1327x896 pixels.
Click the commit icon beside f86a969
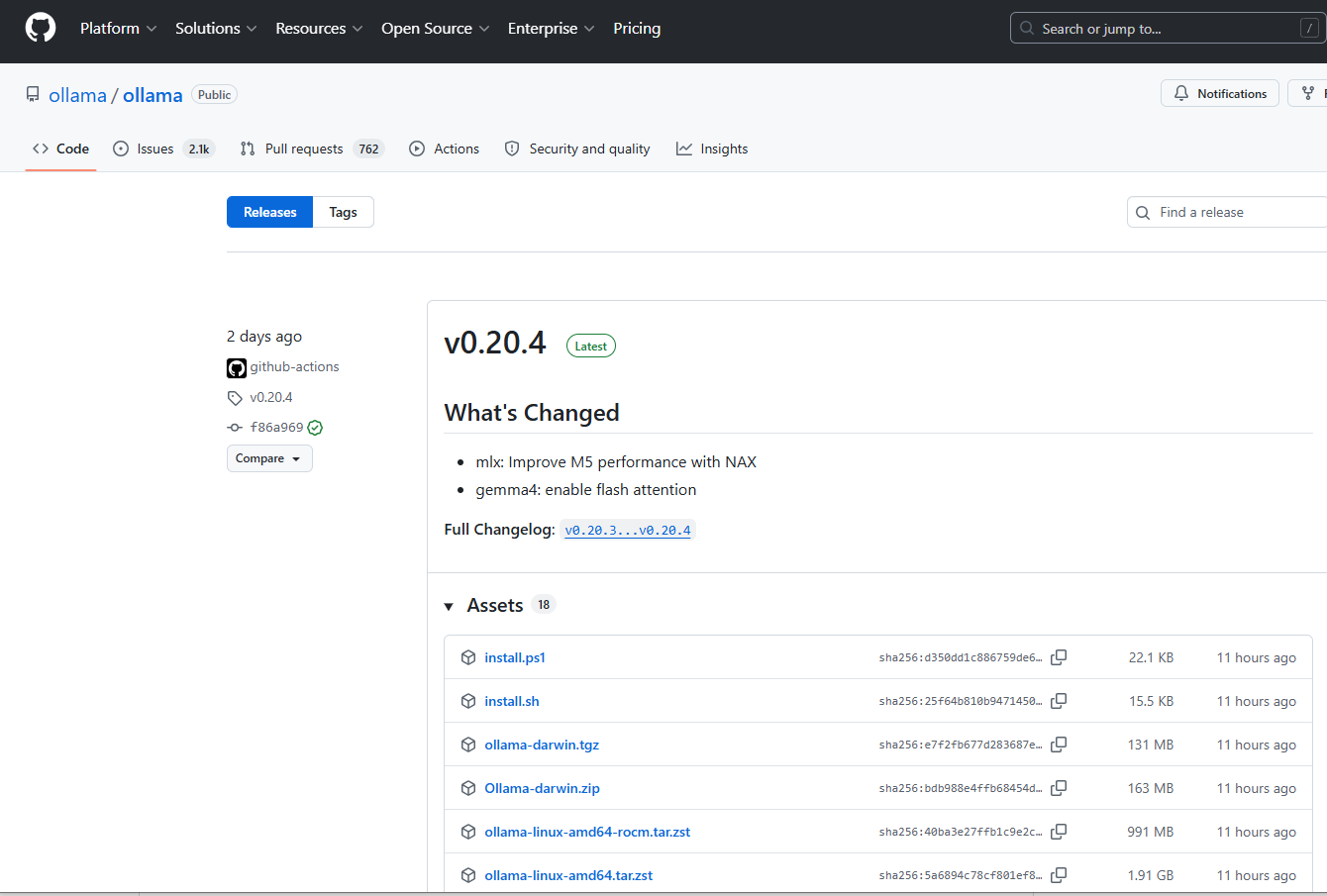[x=235, y=428]
